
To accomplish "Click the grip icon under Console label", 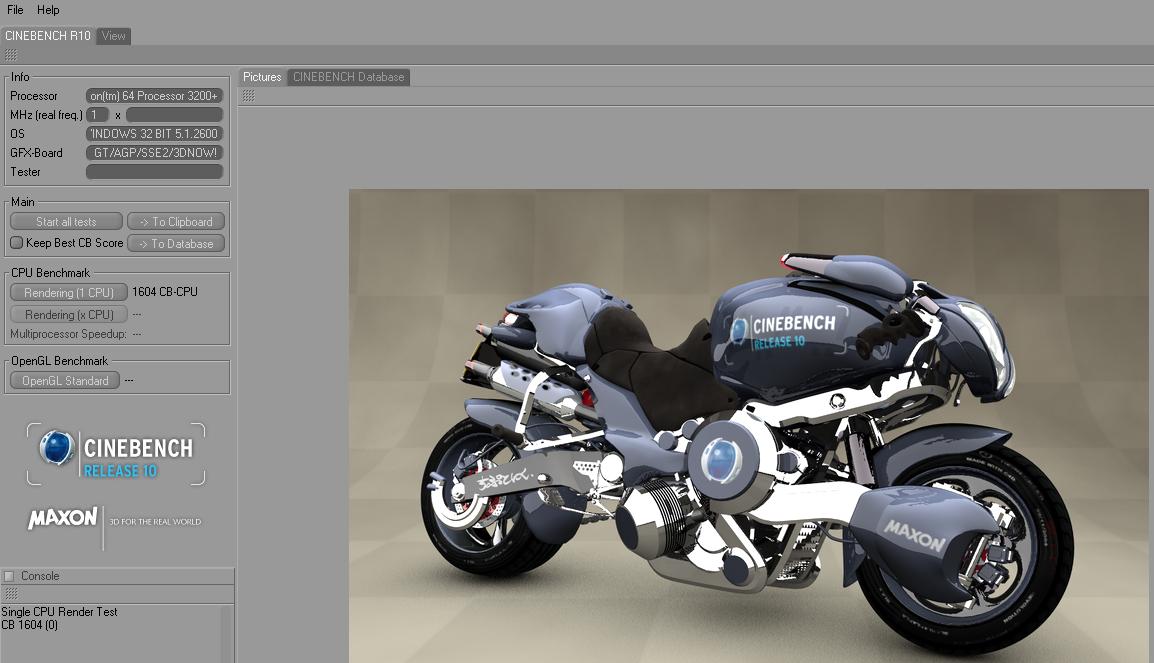I will pyautogui.click(x=10, y=593).
